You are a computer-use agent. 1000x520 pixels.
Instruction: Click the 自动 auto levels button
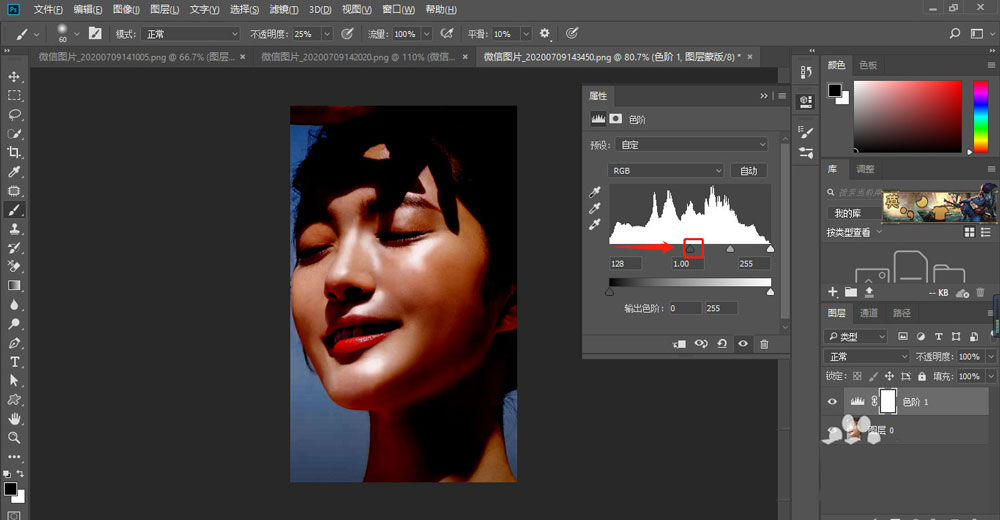[x=747, y=171]
